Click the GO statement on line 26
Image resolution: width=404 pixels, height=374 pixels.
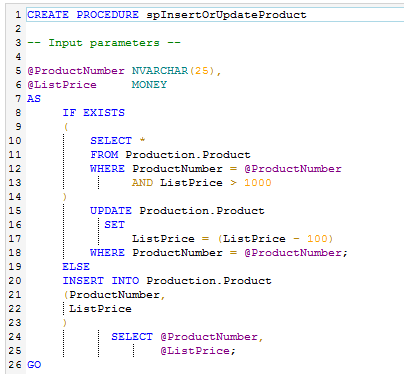[x=34, y=365]
